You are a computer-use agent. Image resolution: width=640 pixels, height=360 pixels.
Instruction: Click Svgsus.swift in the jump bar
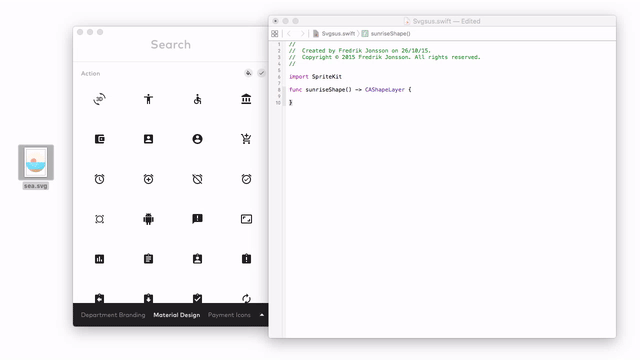(334, 33)
